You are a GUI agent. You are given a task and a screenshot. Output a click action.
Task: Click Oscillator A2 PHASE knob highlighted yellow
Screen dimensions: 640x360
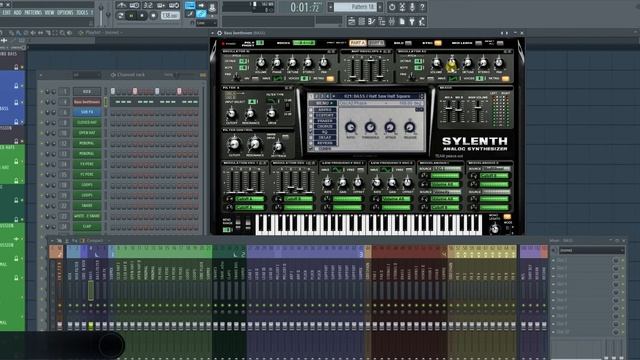(452, 64)
